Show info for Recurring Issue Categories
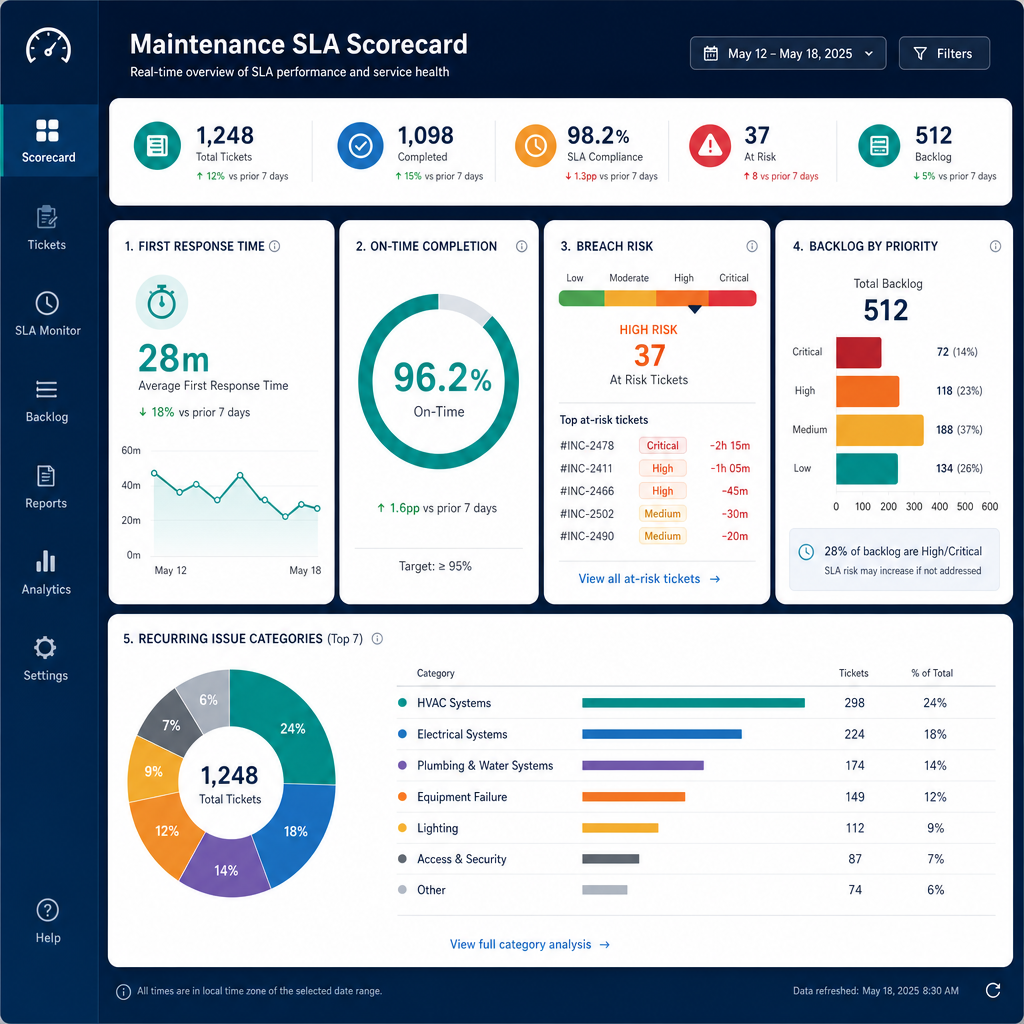The height and width of the screenshot is (1024, 1024). [x=377, y=639]
